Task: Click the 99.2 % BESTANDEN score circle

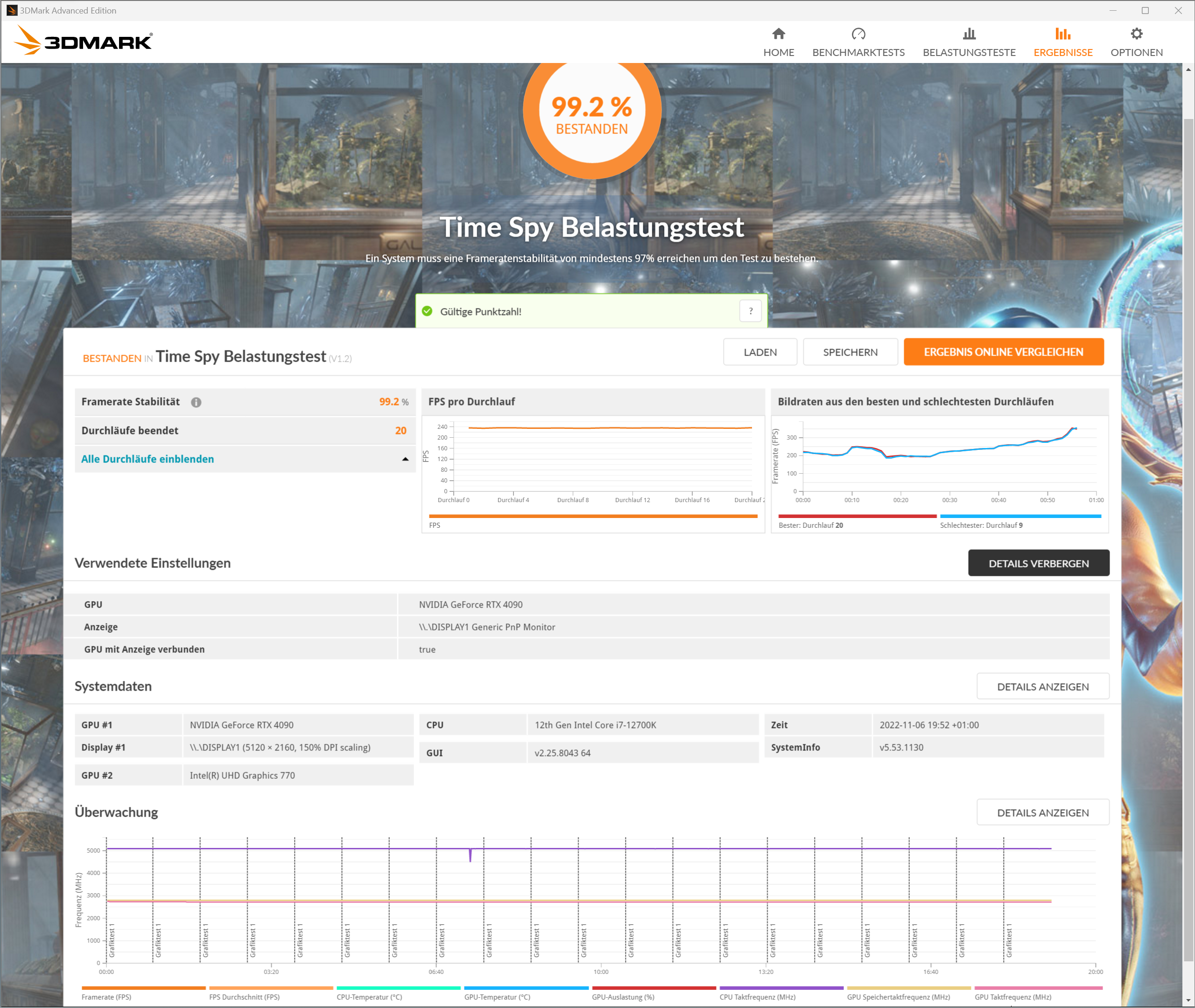Action: click(592, 112)
